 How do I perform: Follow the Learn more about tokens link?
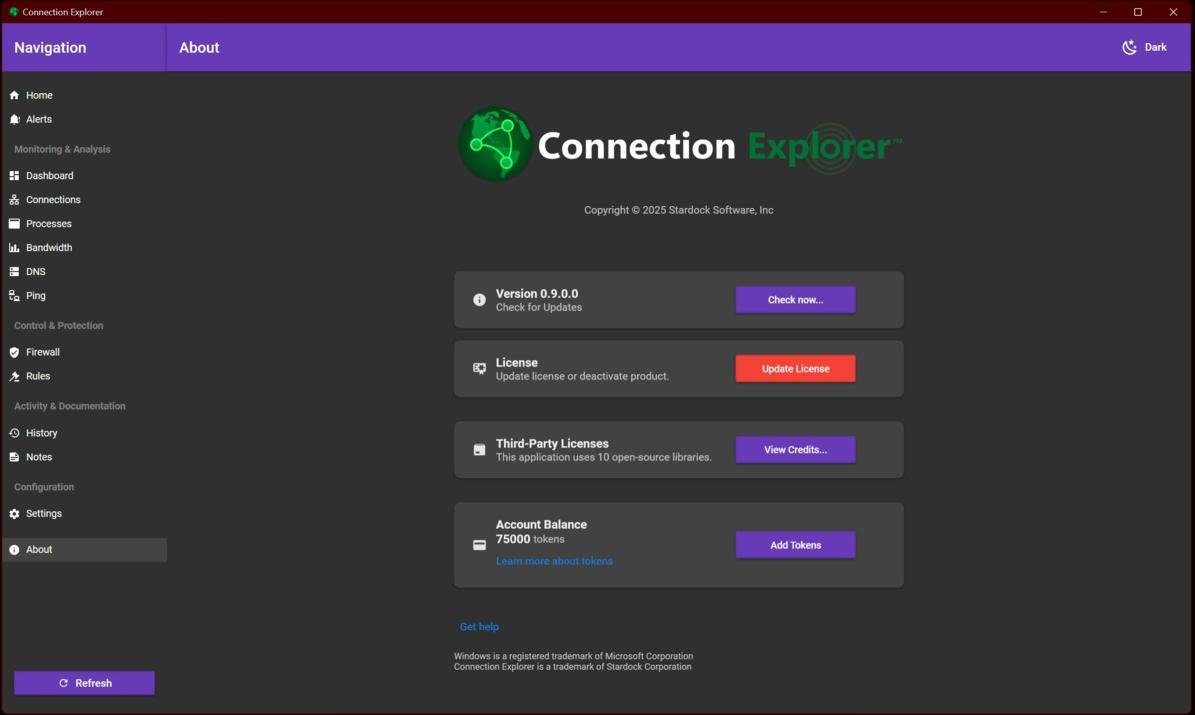(554, 561)
